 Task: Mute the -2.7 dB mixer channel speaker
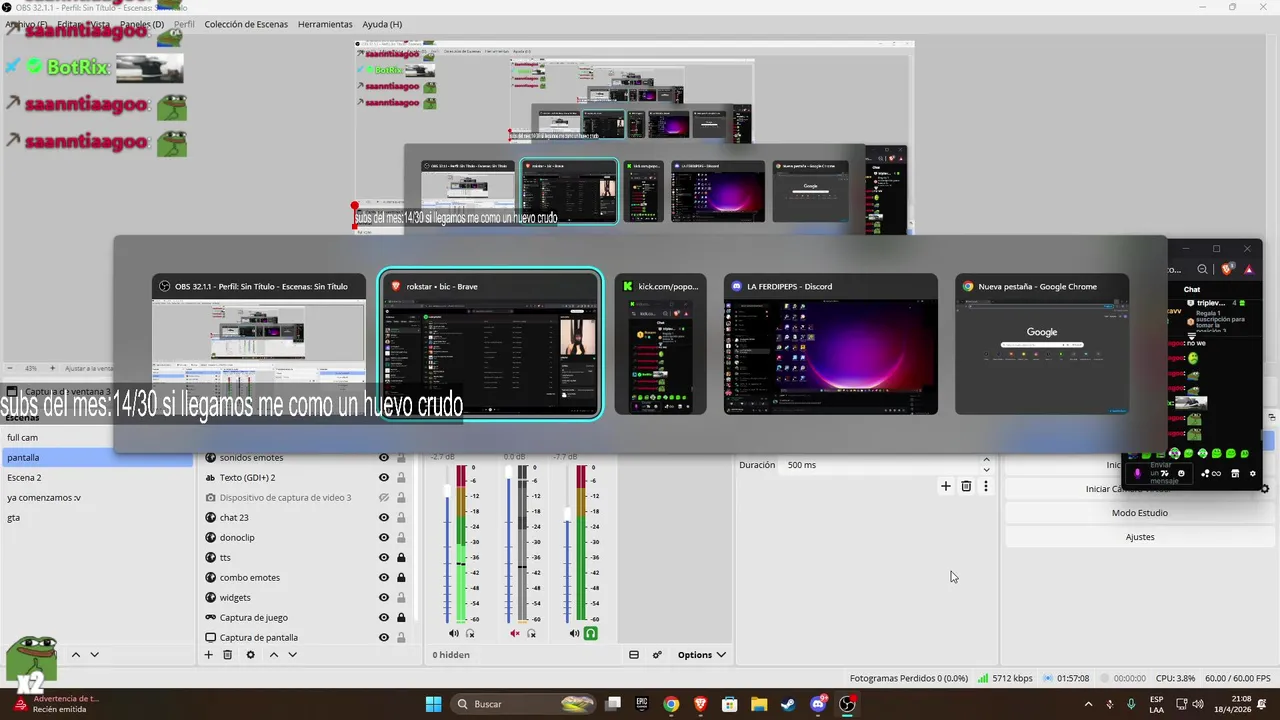[454, 633]
